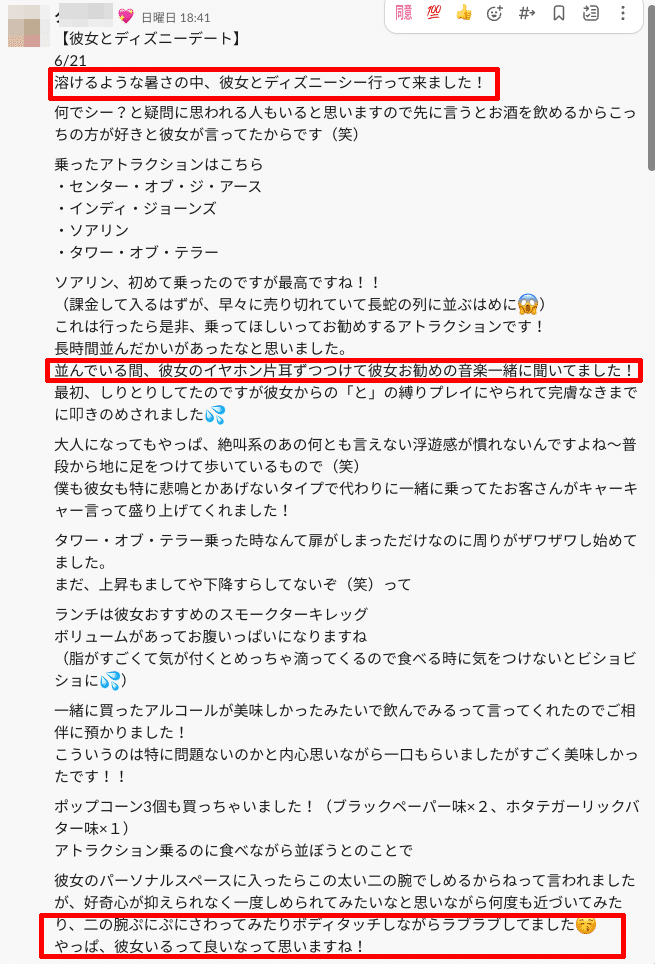655x964 pixels.
Task: Open the poster's profile avatar
Action: (28, 26)
